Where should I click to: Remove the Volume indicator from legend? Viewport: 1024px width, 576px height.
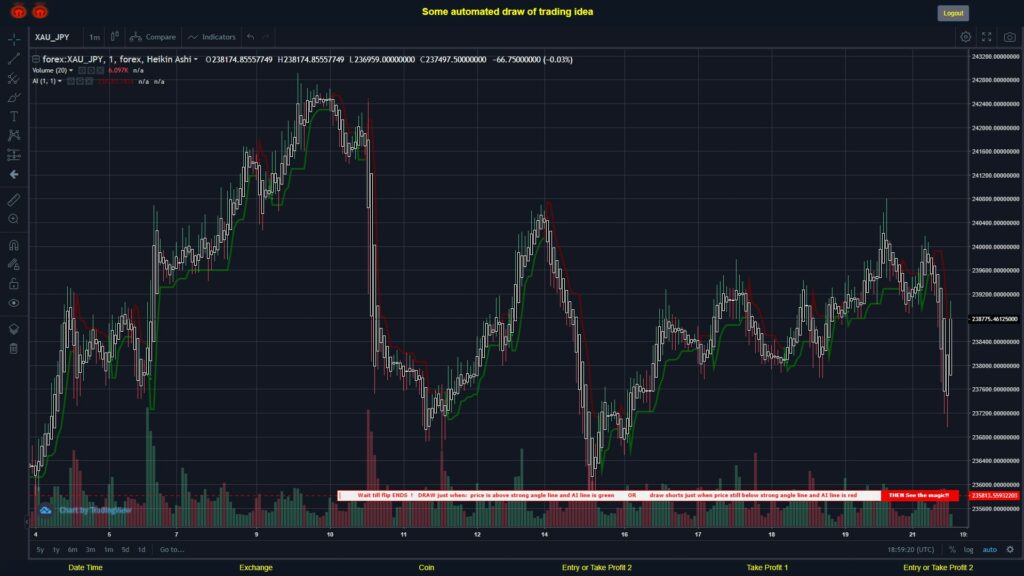pyautogui.click(x=100, y=71)
